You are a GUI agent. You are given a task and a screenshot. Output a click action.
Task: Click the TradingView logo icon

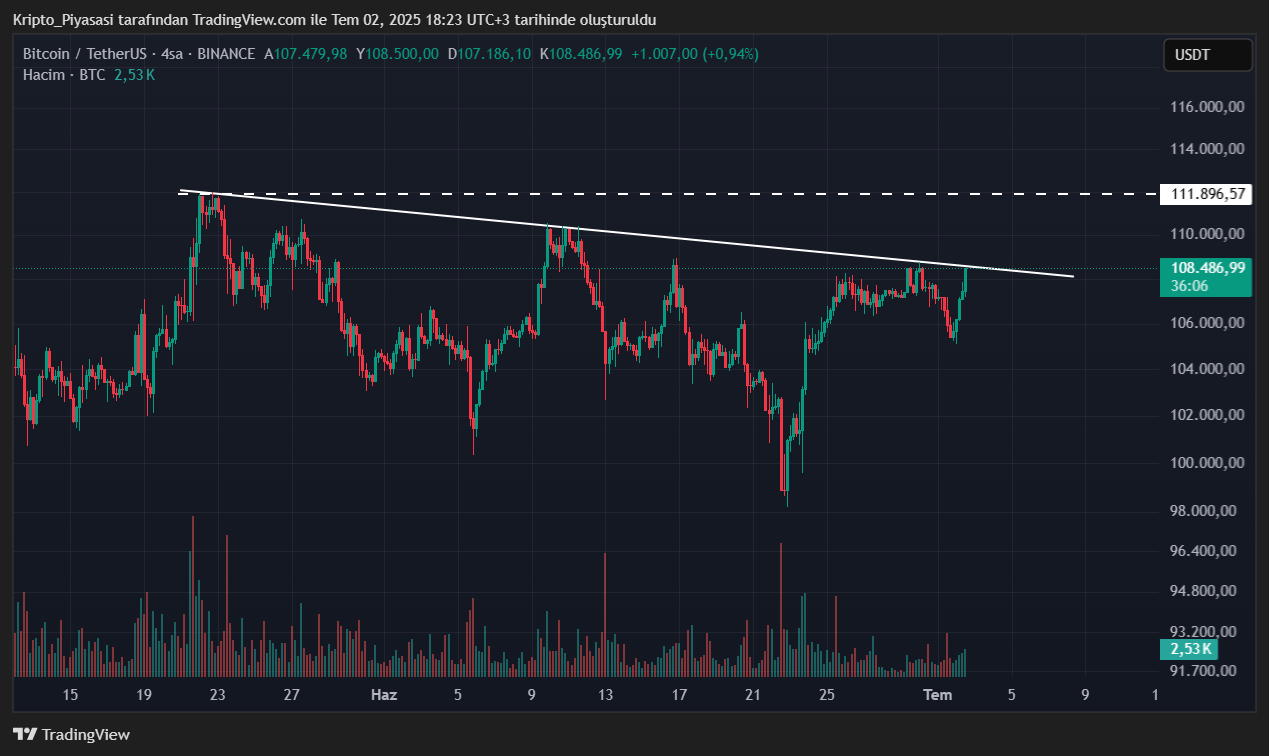(25, 735)
